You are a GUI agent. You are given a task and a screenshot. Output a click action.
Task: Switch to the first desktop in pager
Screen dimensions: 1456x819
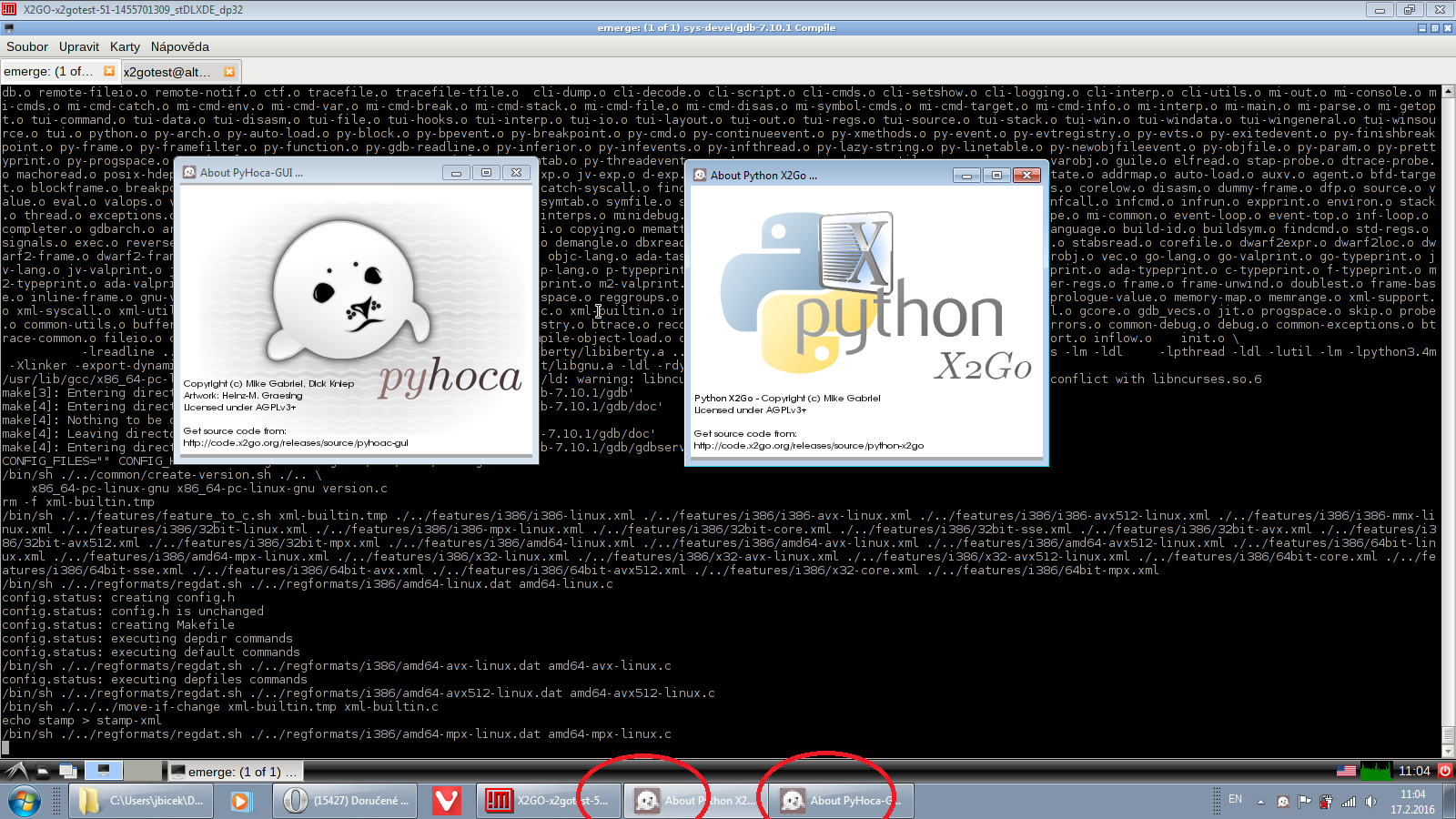(104, 771)
